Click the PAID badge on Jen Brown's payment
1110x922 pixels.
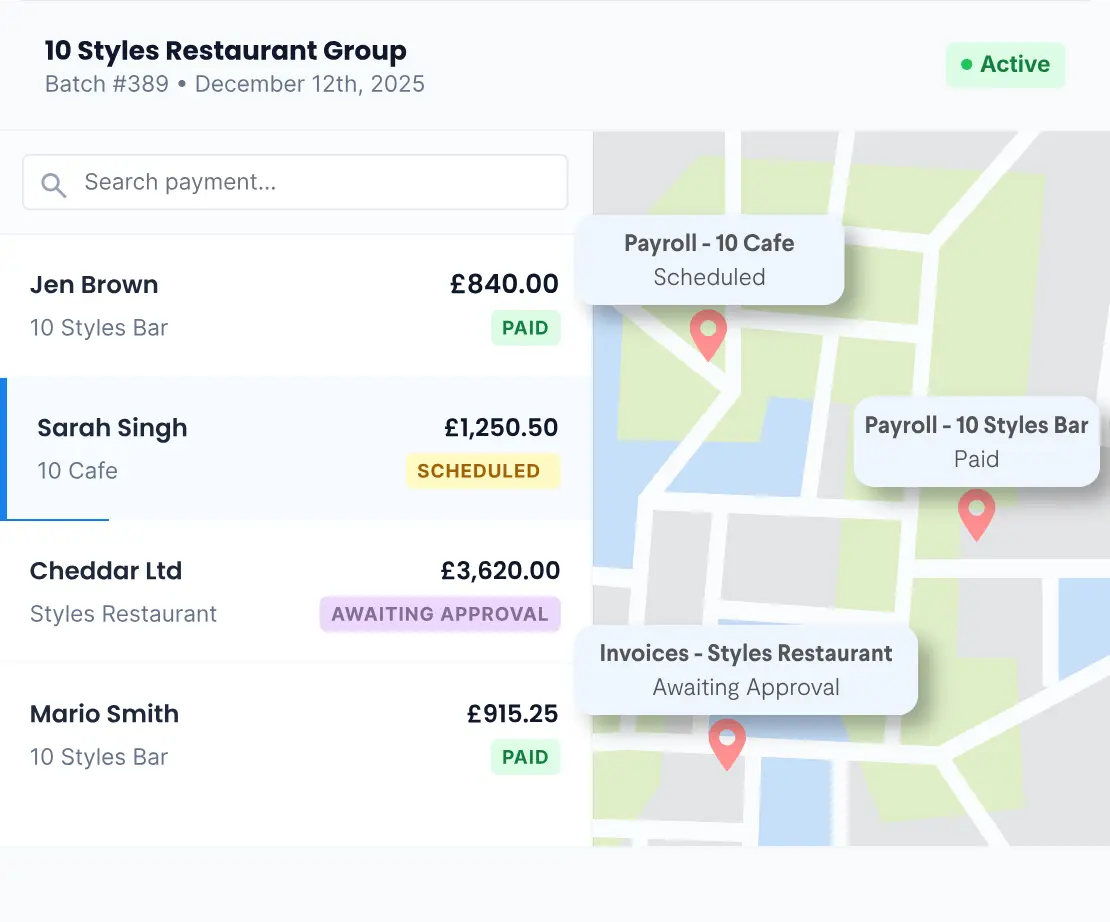[525, 327]
